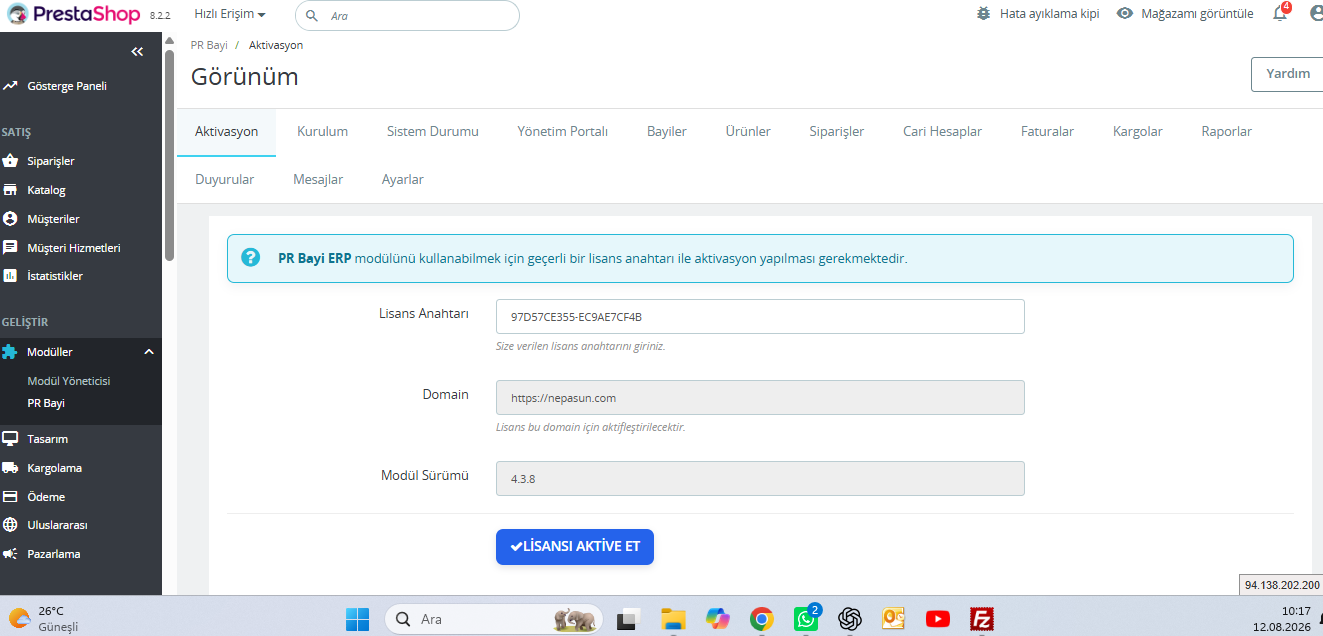Click the Windows taskbar search box
The width and height of the screenshot is (1323, 636).
[494, 619]
